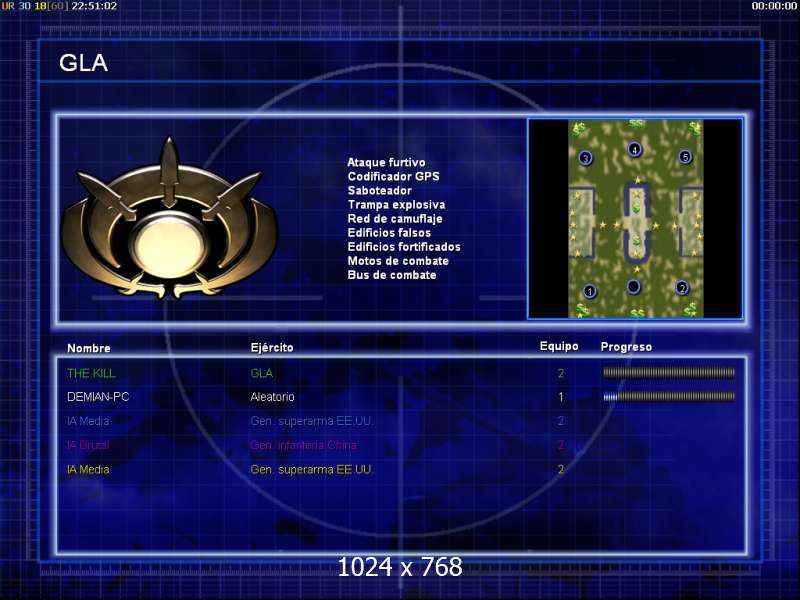Screen dimensions: 800x600
Task: Click the 'Gen. infantería China' army entry
Action: pyautogui.click(x=304, y=445)
